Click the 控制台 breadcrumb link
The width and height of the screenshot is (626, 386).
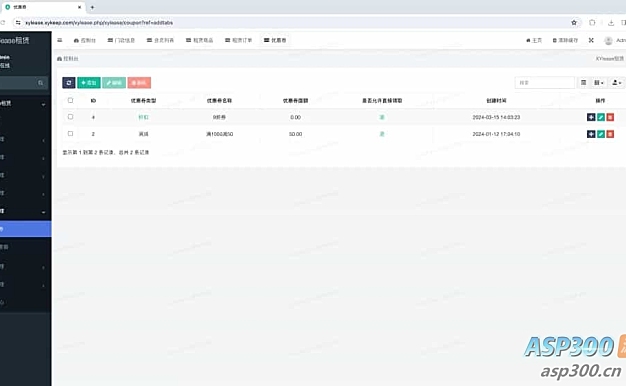(x=68, y=59)
